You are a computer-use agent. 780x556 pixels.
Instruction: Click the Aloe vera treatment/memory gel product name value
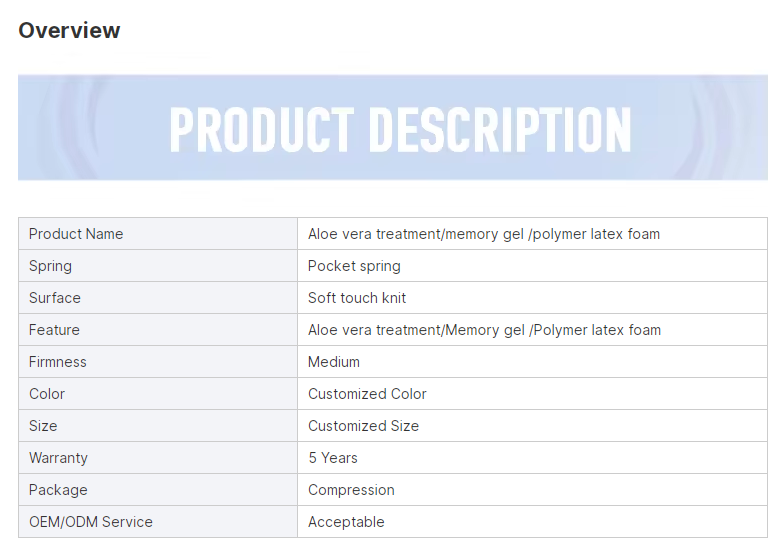(x=484, y=234)
